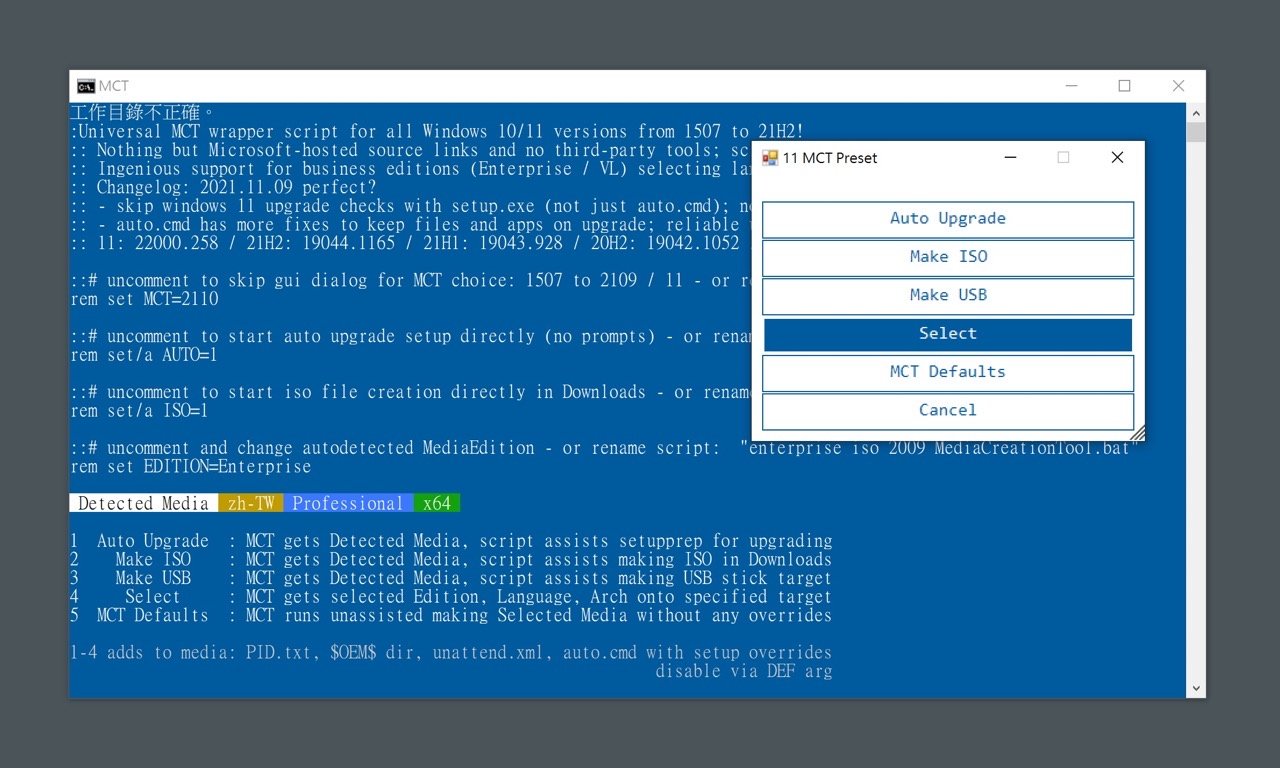Screen dimensions: 1280x768
Task: Click the MCT console window icon
Action: coord(86,86)
